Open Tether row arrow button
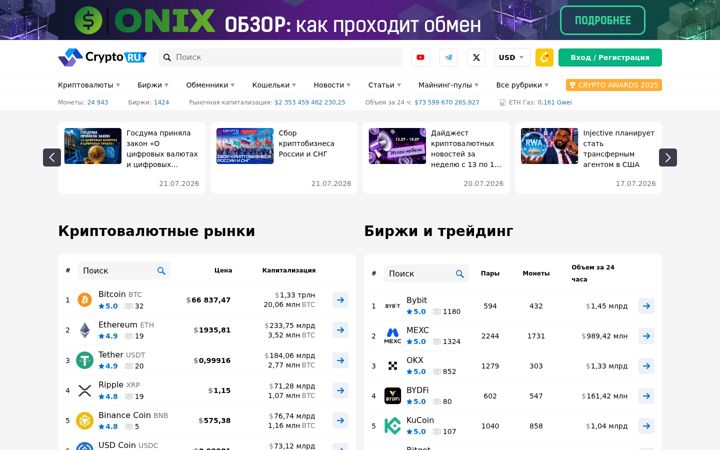The height and width of the screenshot is (450, 720). click(x=340, y=360)
